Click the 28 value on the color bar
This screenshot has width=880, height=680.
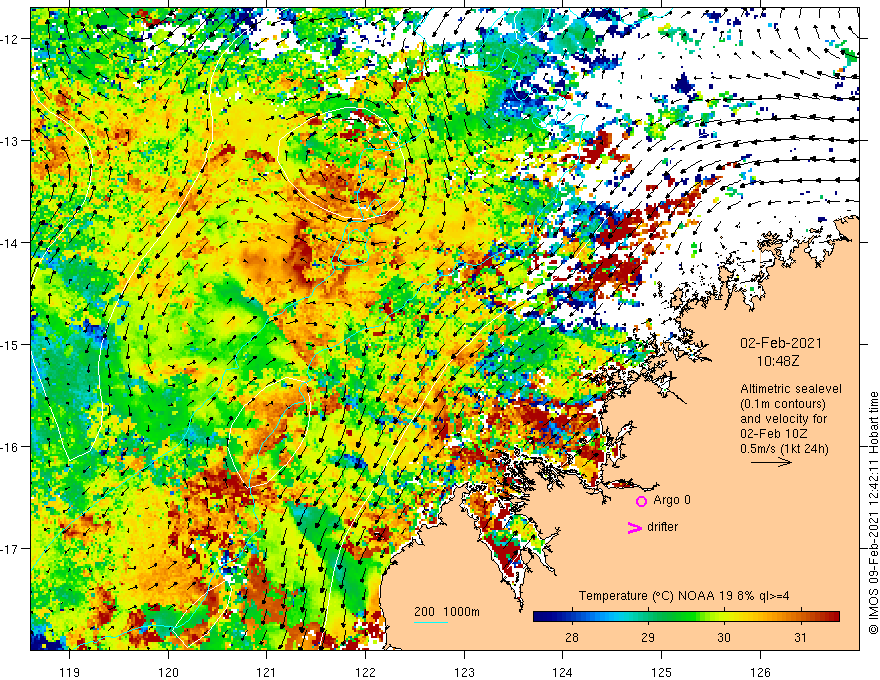(571, 637)
